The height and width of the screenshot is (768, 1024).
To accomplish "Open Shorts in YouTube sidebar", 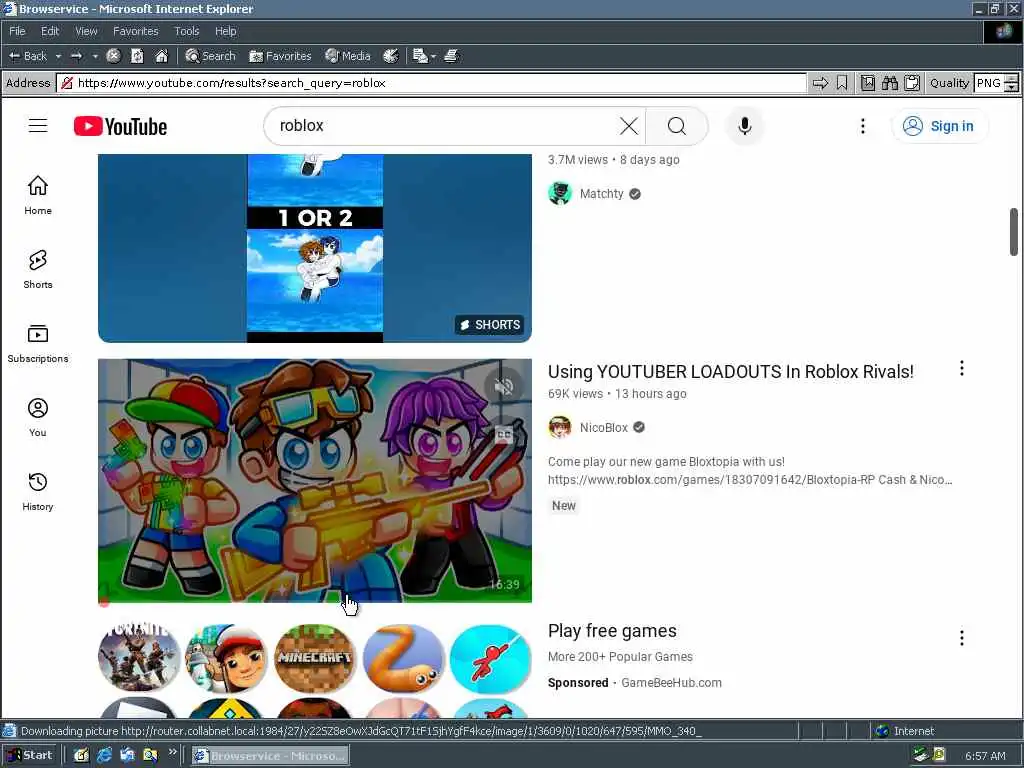I will pyautogui.click(x=38, y=269).
